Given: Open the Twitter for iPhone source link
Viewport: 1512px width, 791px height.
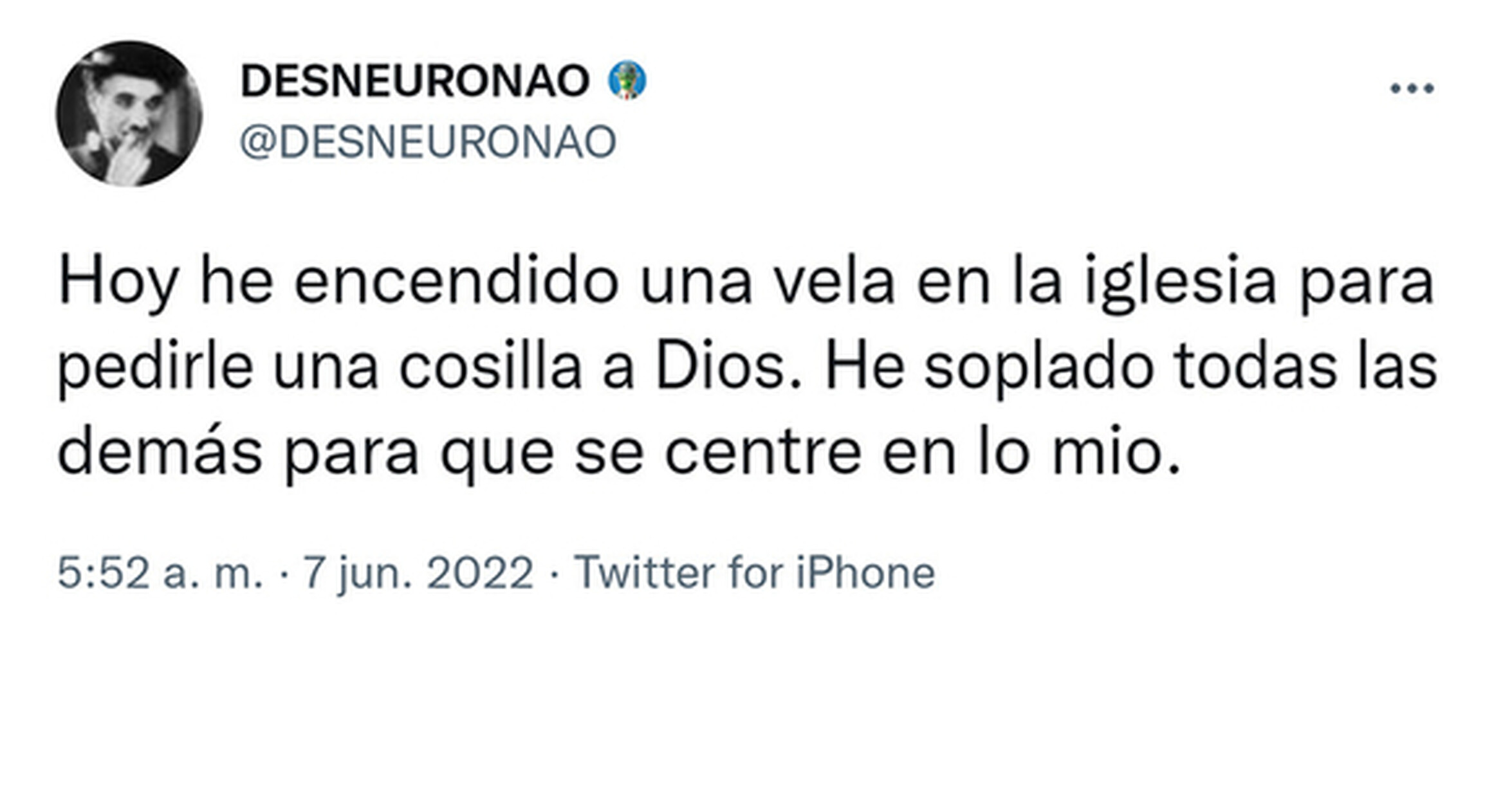Looking at the screenshot, I should click(x=754, y=572).
